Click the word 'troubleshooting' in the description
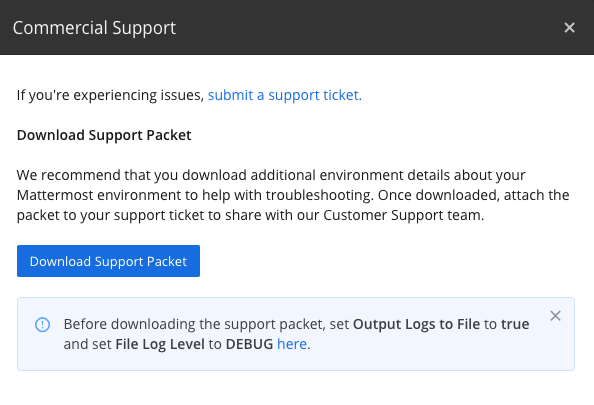 click(319, 195)
